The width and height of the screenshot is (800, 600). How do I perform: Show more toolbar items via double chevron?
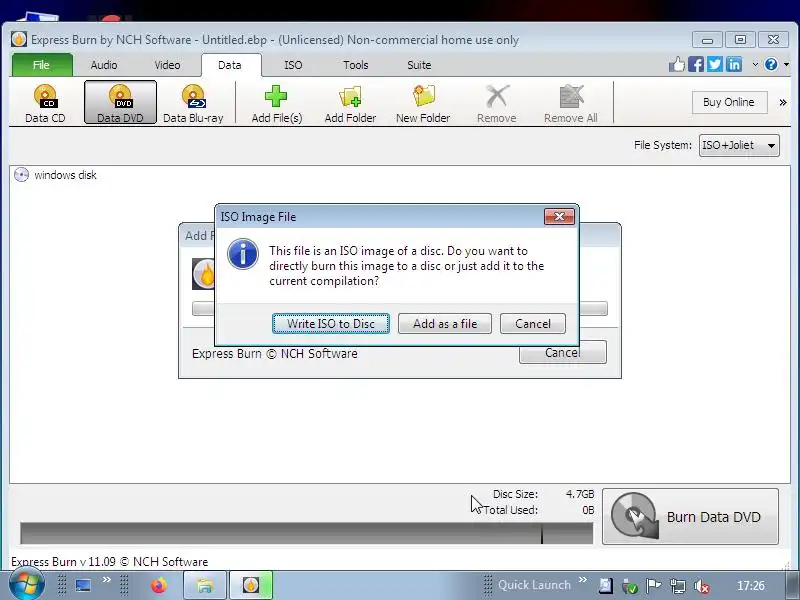(783, 103)
